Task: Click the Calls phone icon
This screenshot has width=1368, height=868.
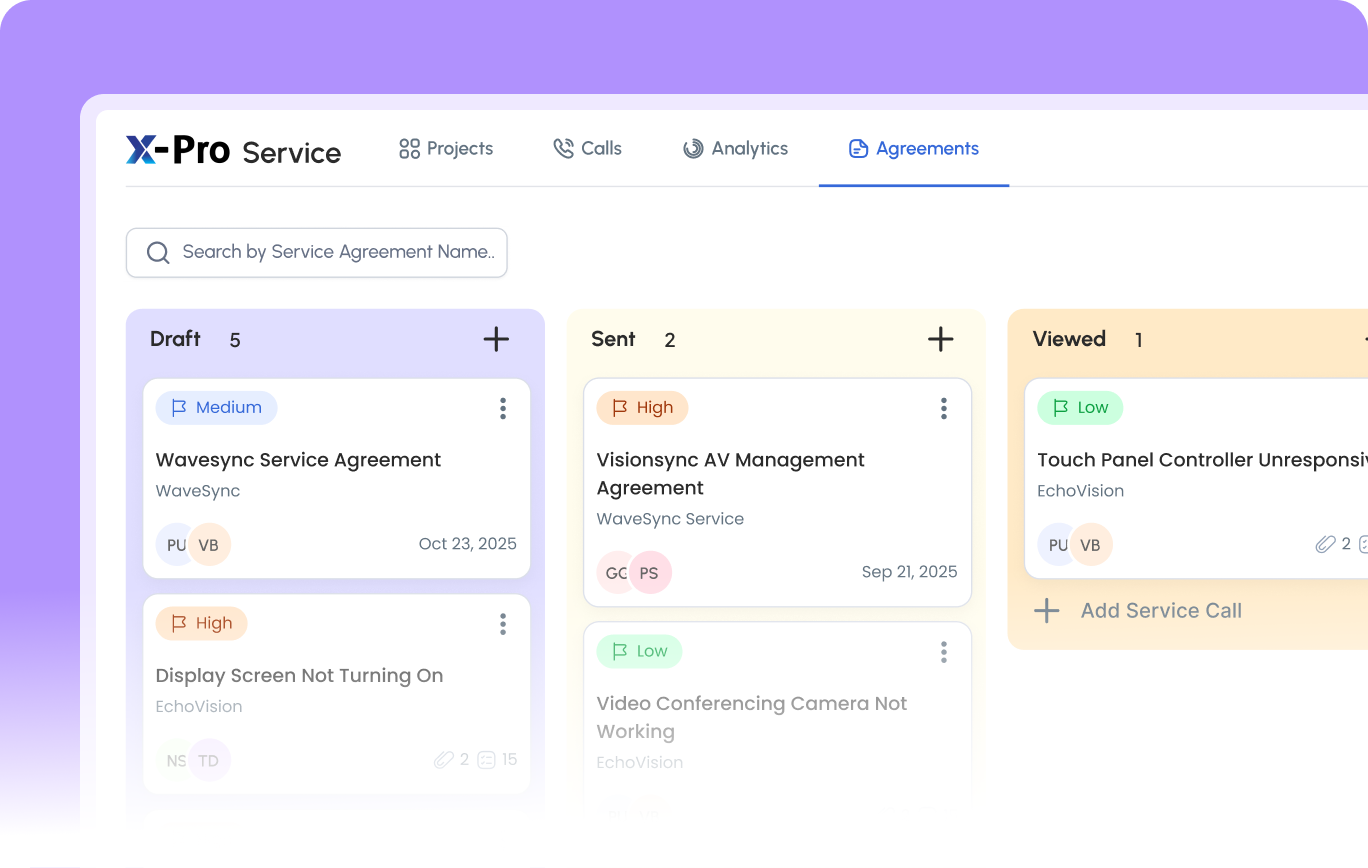Action: click(x=564, y=149)
